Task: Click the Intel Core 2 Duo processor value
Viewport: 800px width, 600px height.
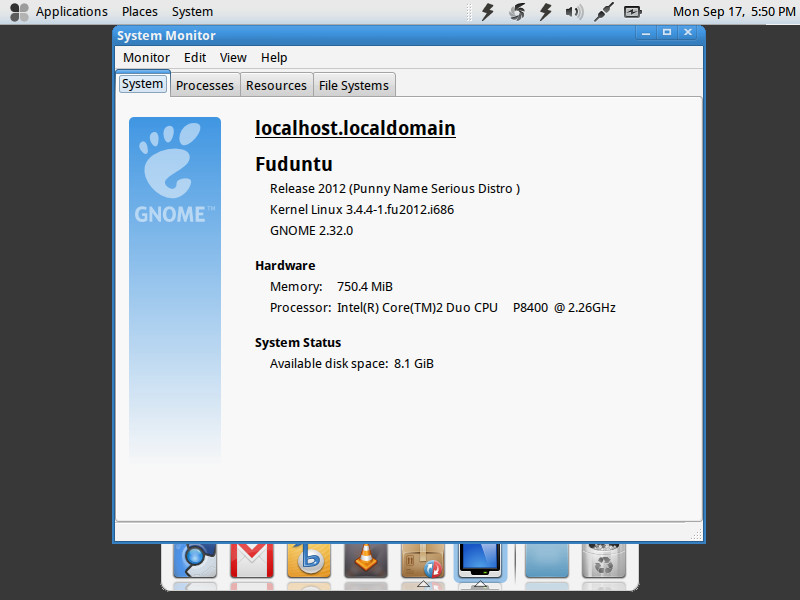Action: click(477, 308)
